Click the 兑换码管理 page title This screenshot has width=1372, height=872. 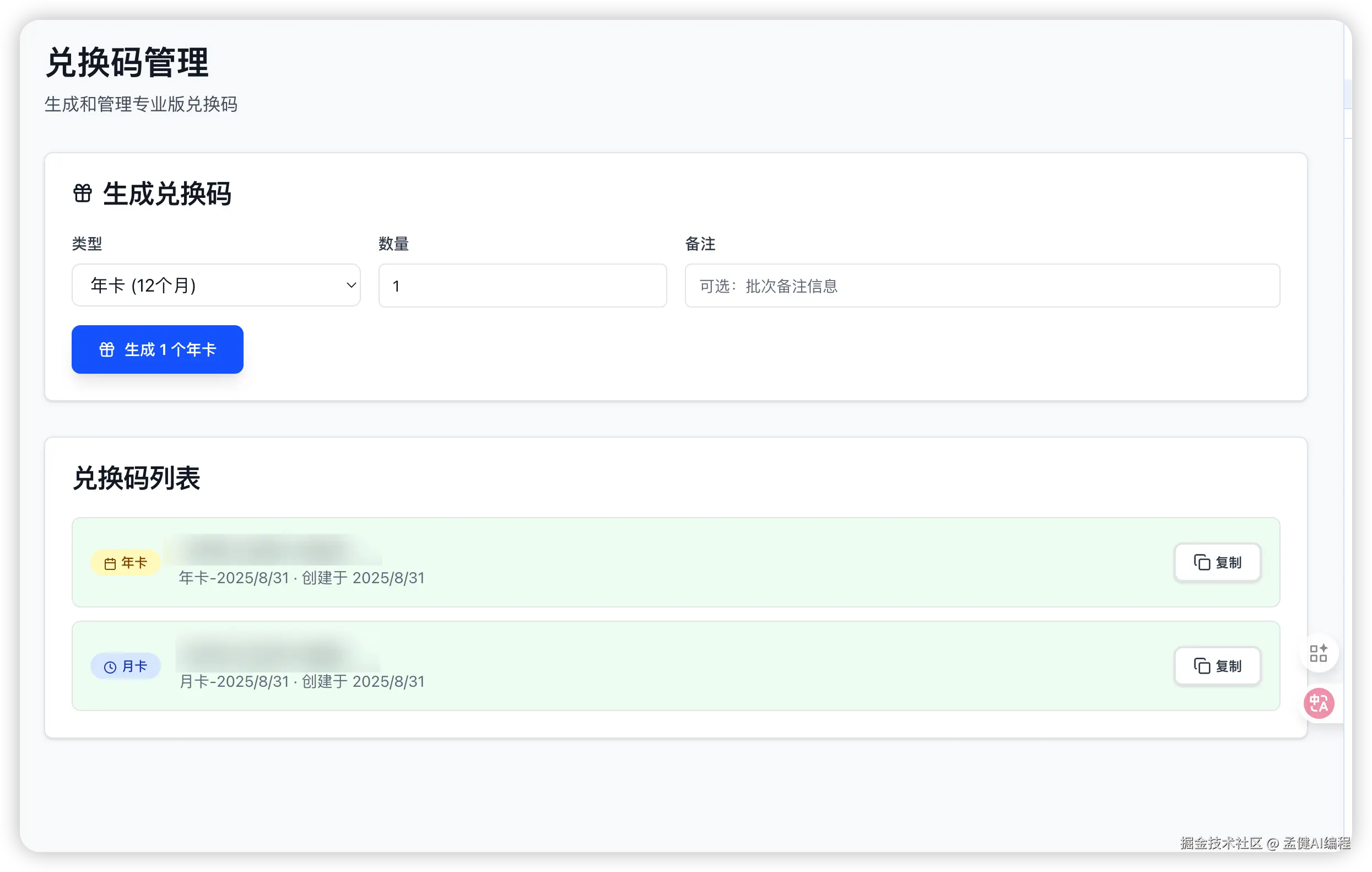(127, 62)
